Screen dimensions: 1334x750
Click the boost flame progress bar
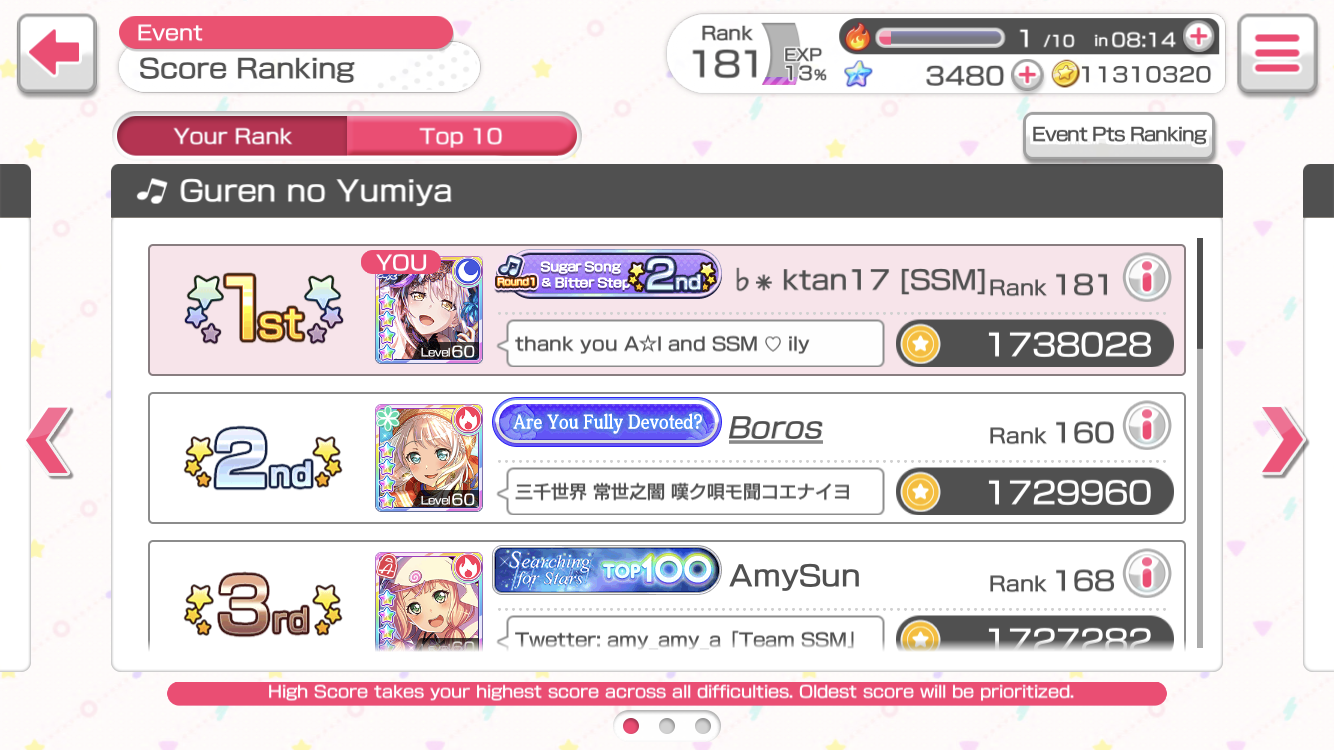click(x=940, y=38)
